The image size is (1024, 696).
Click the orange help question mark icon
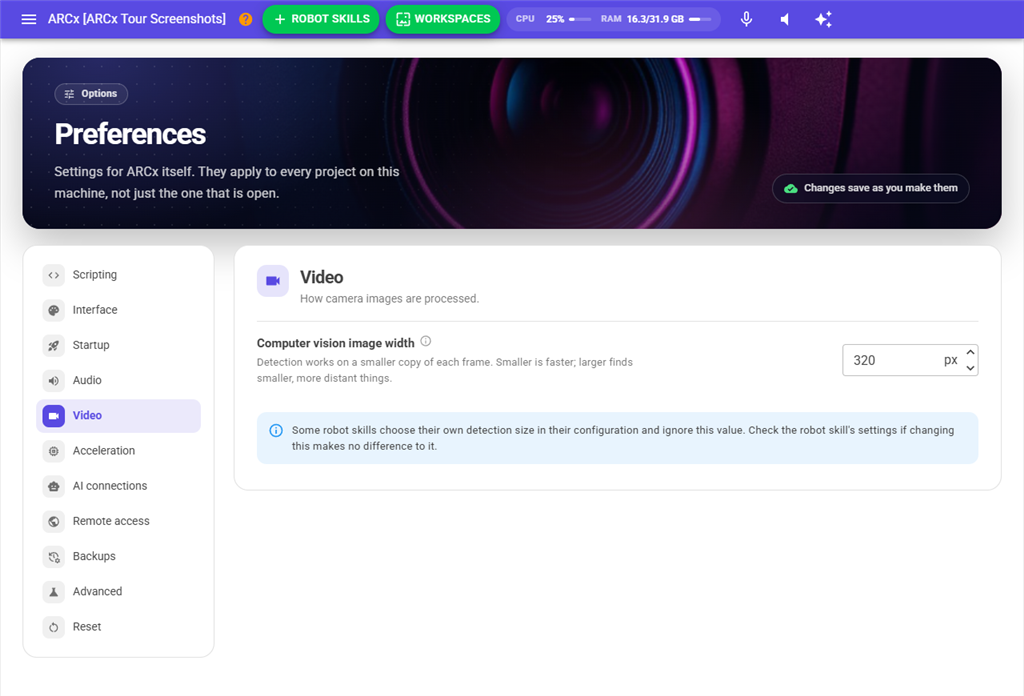(246, 19)
